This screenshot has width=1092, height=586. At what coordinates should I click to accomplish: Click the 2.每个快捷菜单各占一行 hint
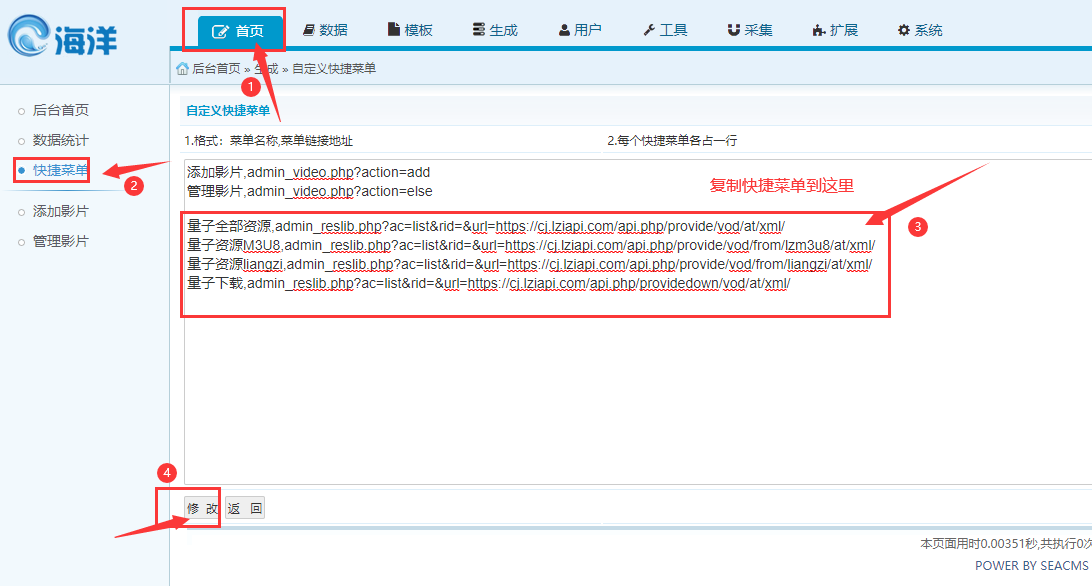tap(672, 141)
